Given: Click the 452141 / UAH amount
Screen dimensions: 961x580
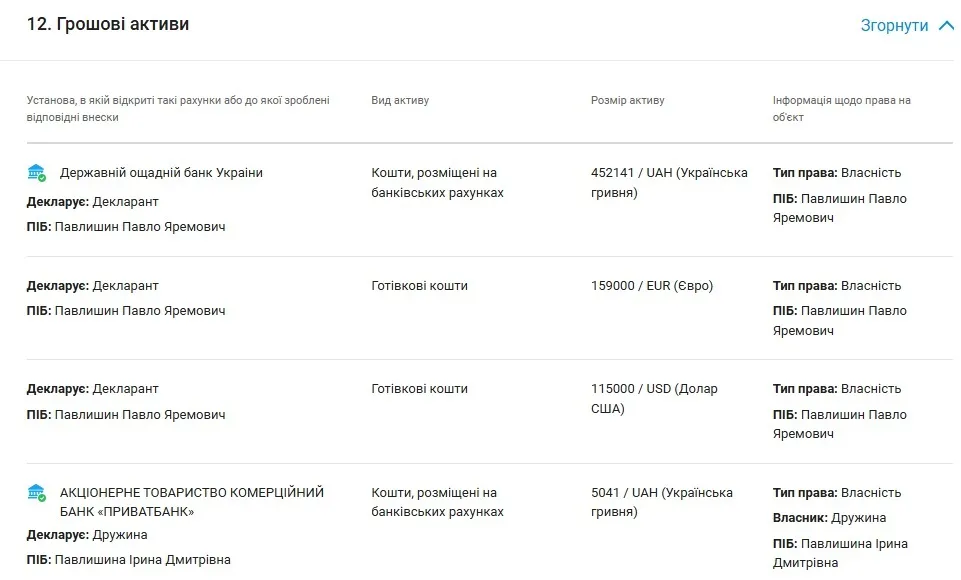Looking at the screenshot, I should pyautogui.click(x=669, y=183).
